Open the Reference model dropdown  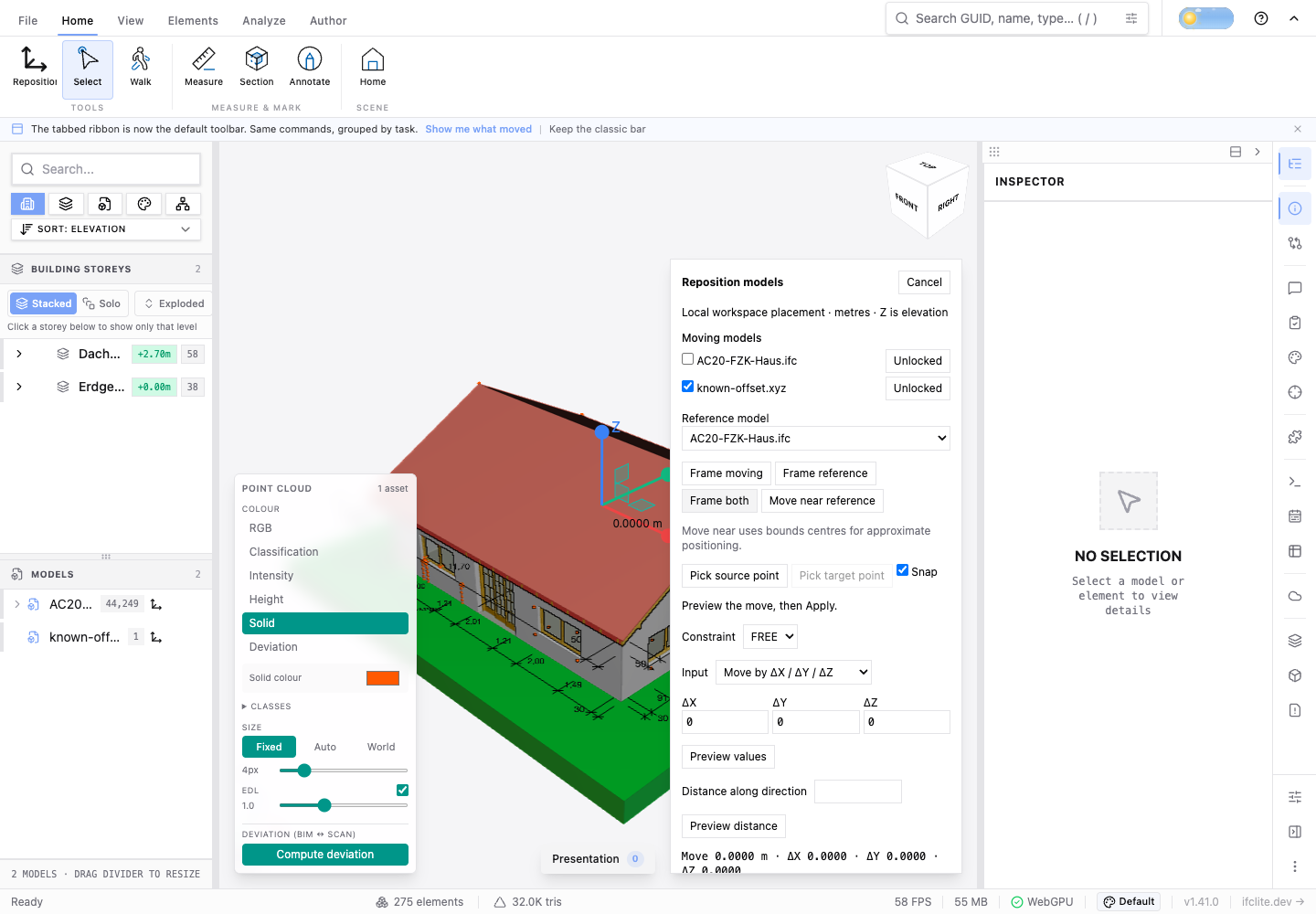816,439
